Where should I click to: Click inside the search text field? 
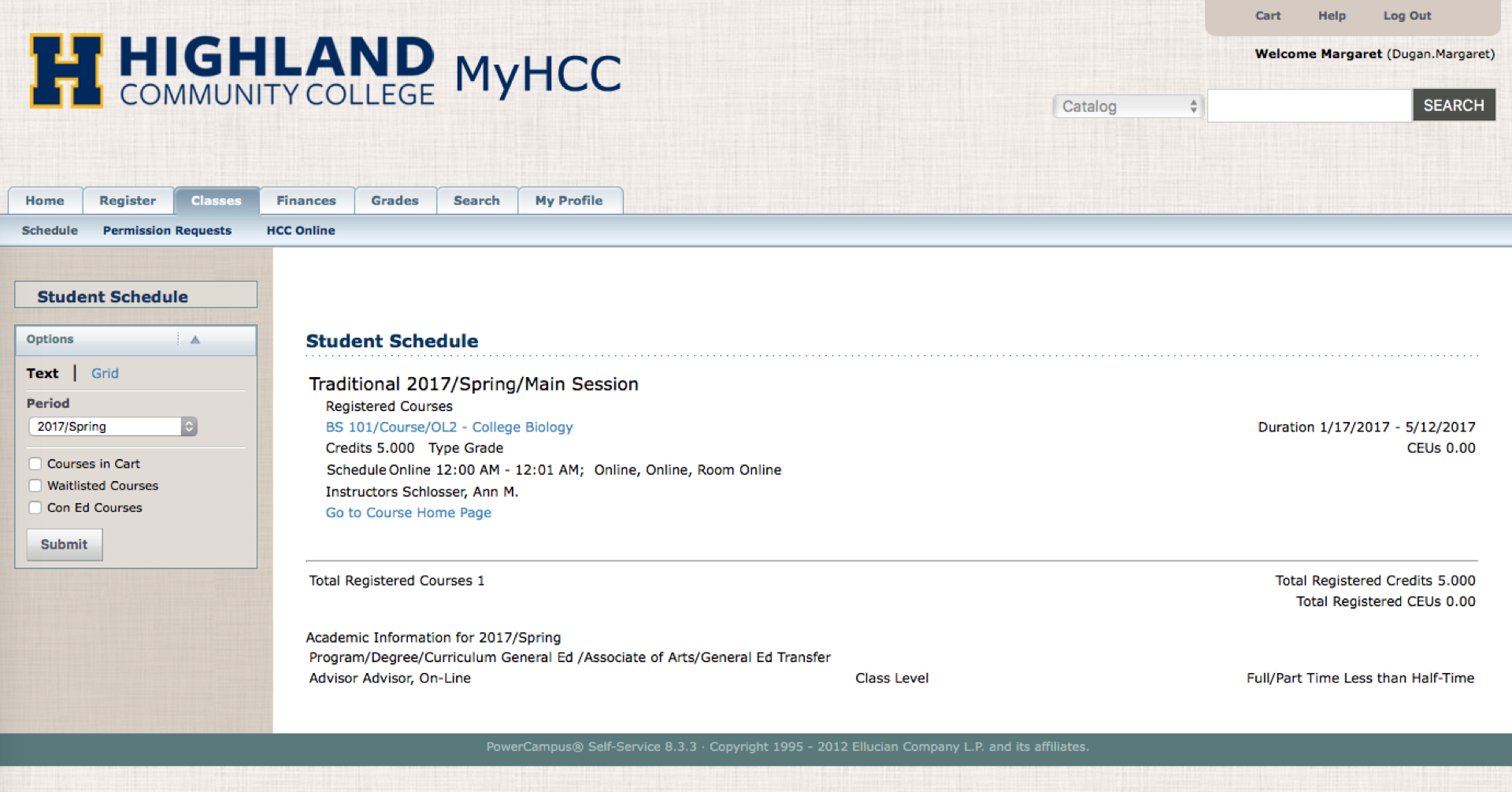[1309, 105]
